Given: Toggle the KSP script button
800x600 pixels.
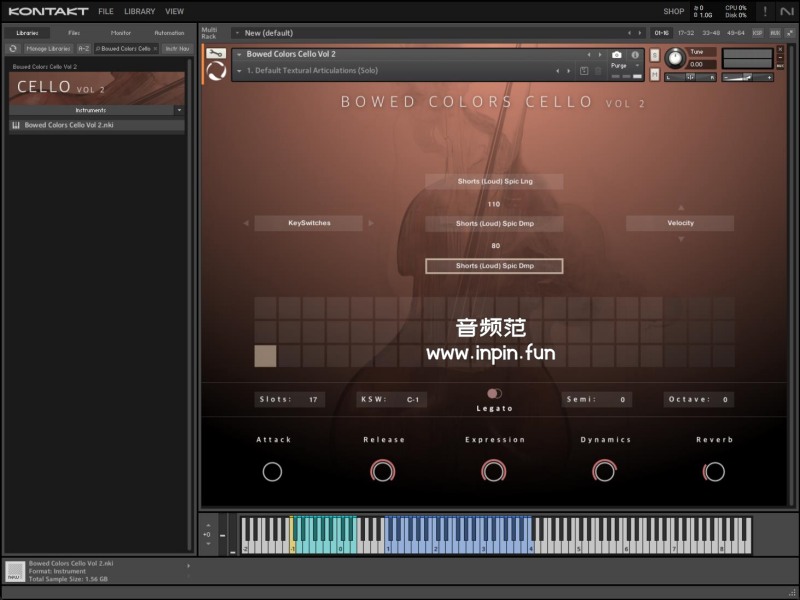Looking at the screenshot, I should pyautogui.click(x=757, y=33).
